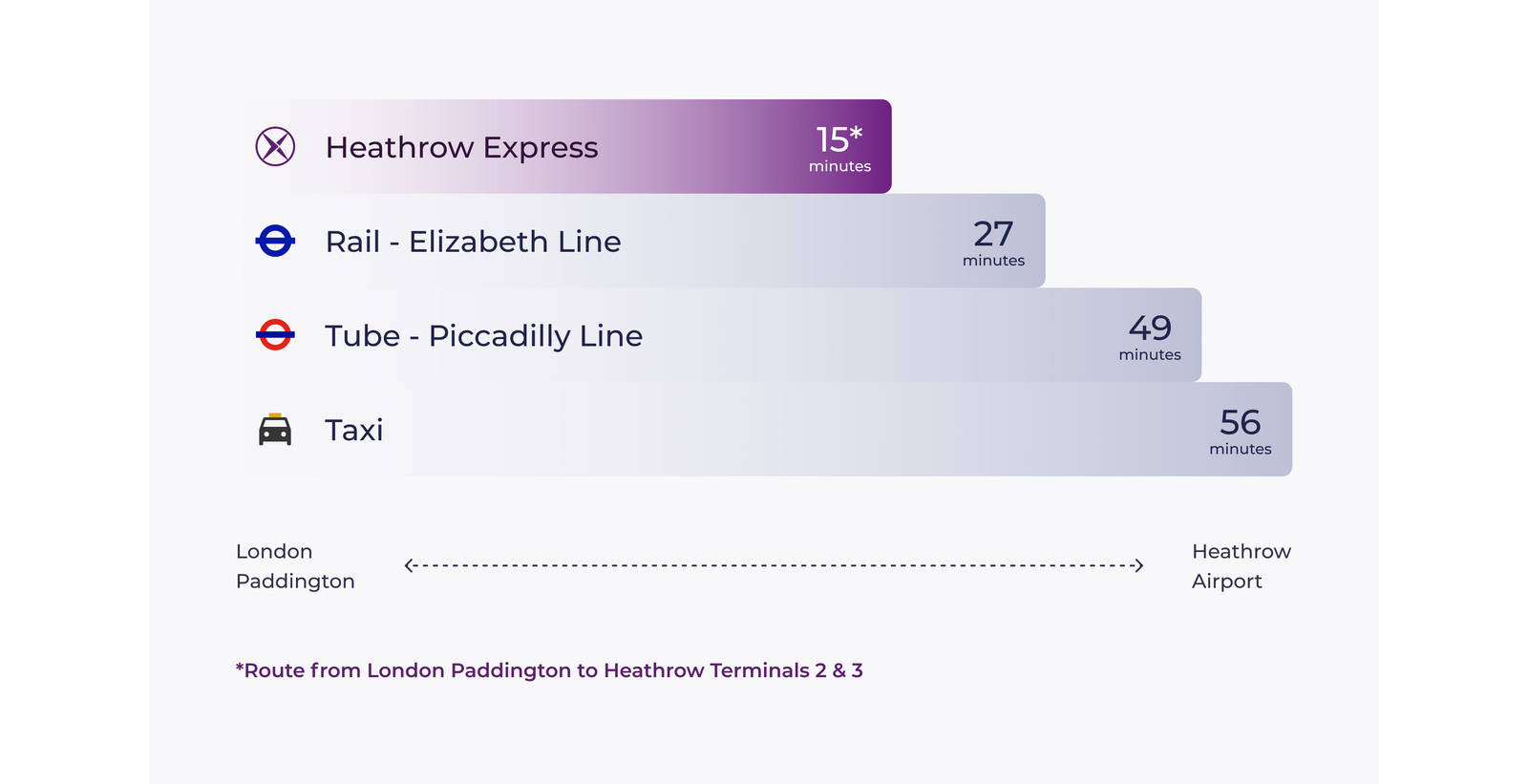Click the Heathrow Express logo icon
The width and height of the screenshot is (1528, 784).
coord(275,147)
